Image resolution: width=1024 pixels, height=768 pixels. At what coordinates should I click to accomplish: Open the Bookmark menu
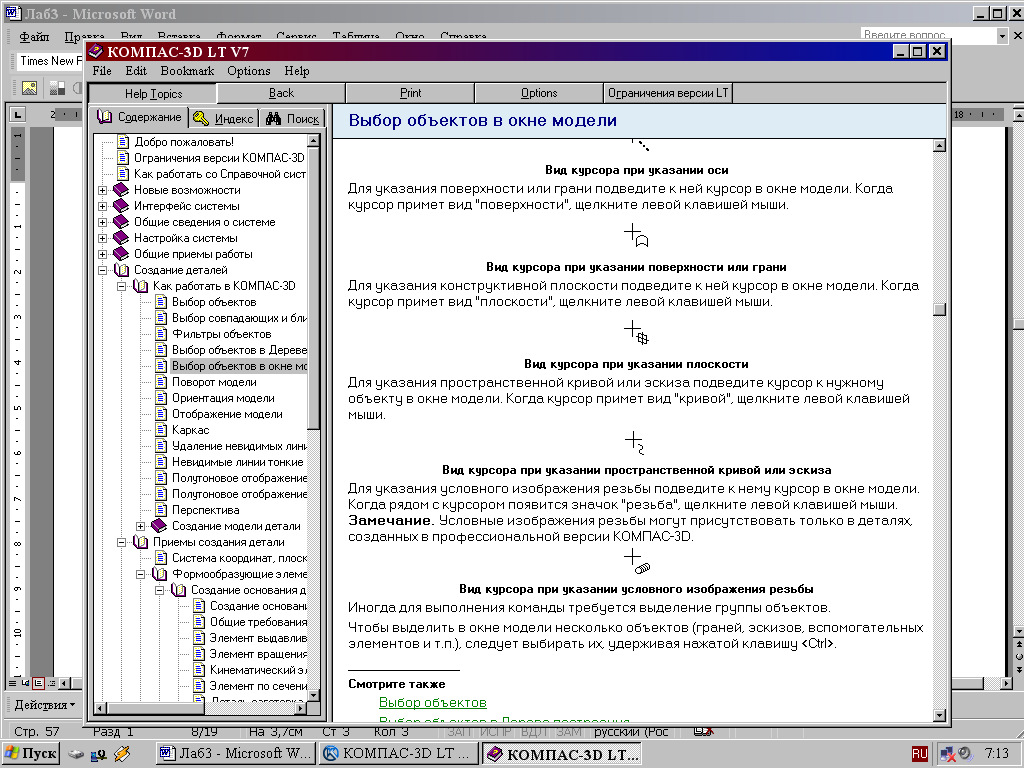tap(187, 71)
